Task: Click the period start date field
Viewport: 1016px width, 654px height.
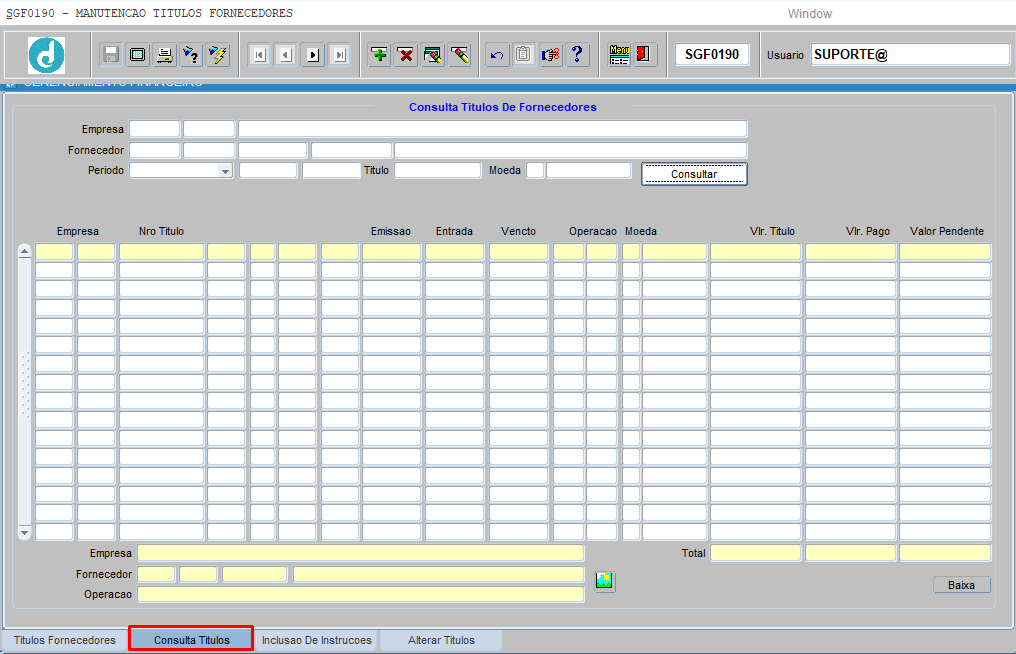Action: 268,170
